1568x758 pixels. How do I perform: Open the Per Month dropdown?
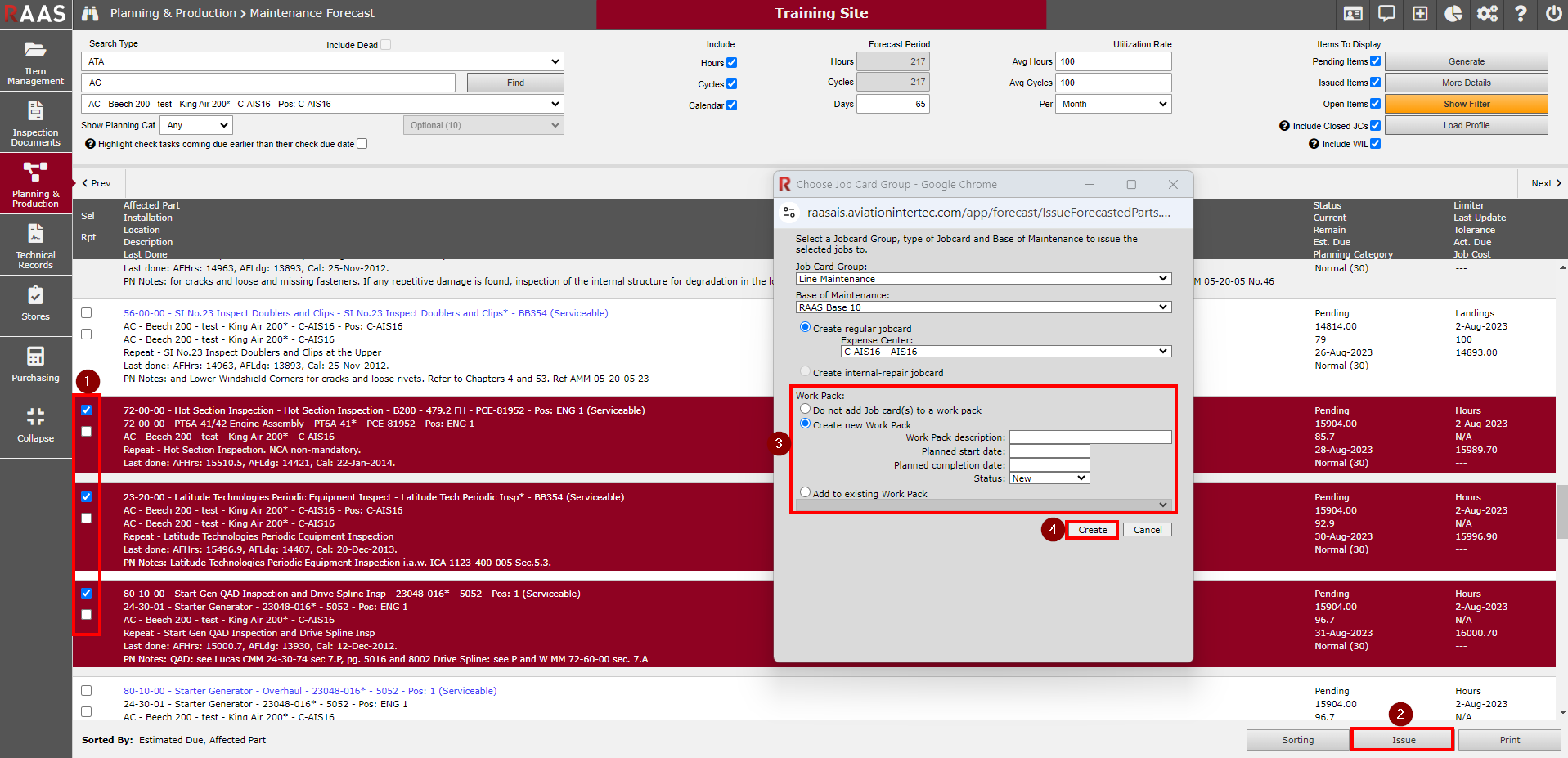[1113, 104]
